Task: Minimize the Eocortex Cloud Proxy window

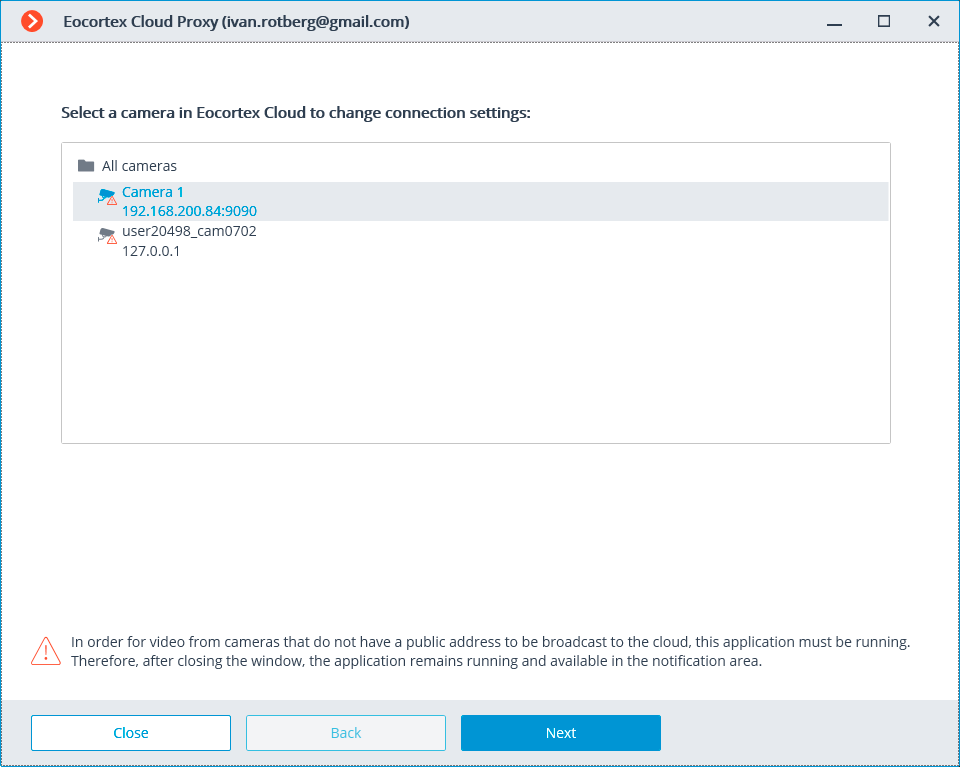Action: [x=834, y=21]
